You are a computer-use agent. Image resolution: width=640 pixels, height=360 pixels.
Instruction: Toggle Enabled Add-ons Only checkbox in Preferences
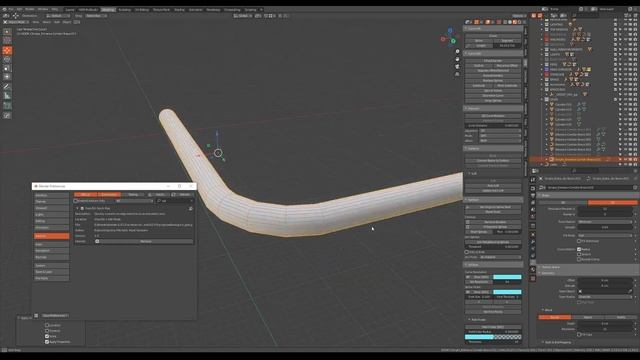76,201
